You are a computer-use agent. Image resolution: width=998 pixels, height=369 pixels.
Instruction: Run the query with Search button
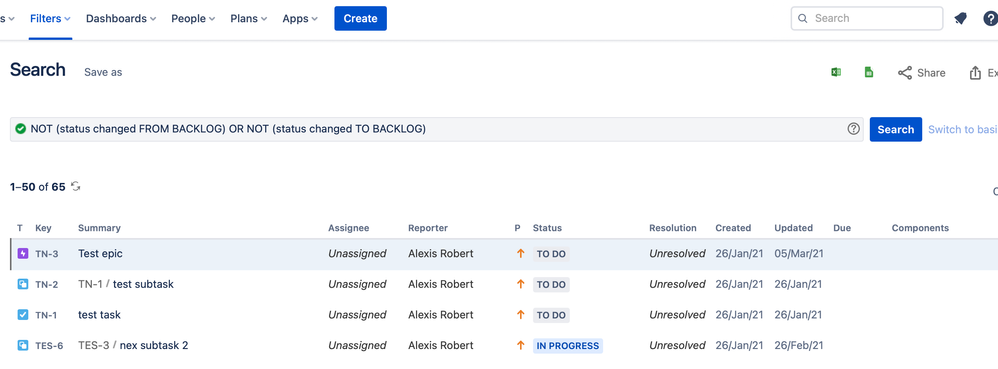click(896, 129)
